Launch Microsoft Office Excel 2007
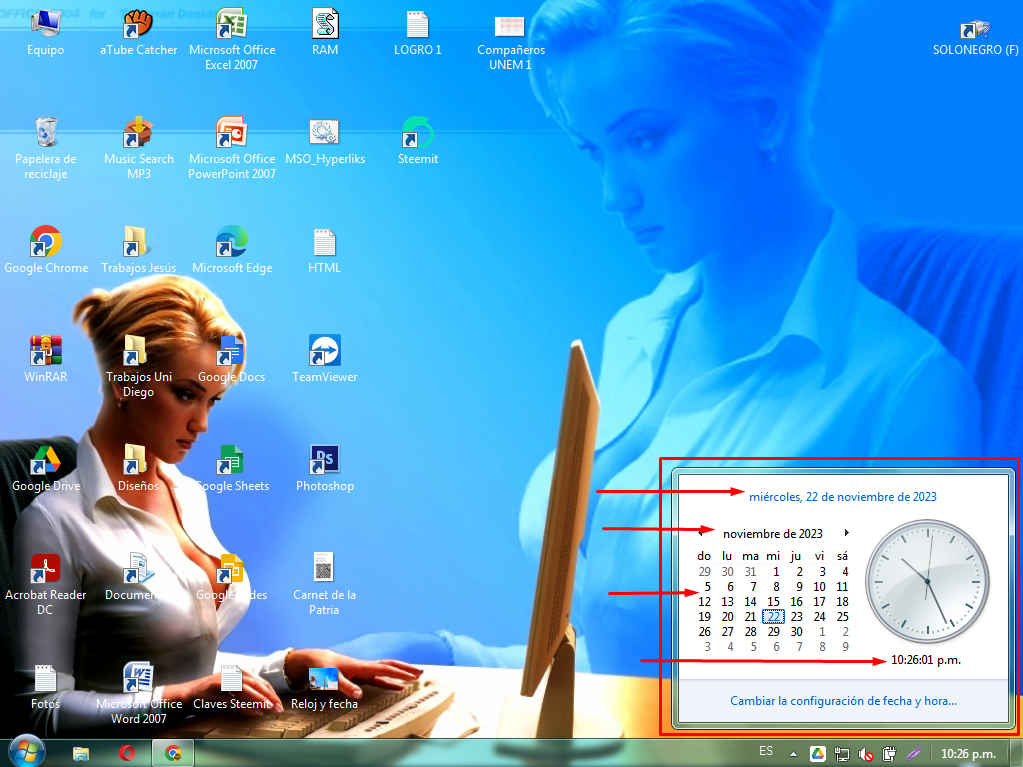Viewport: 1023px width, 767px height. coord(231,22)
